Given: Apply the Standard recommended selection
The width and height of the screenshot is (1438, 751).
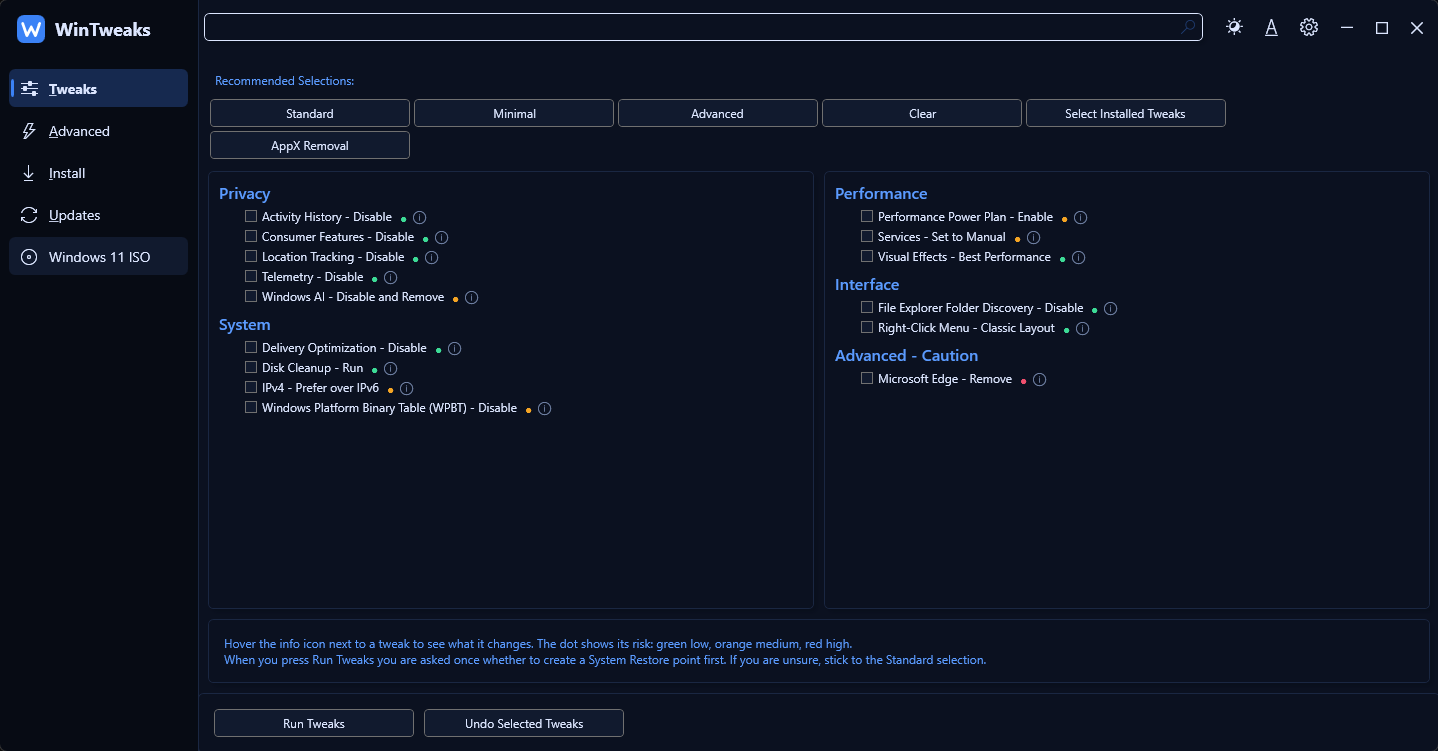Looking at the screenshot, I should pyautogui.click(x=310, y=113).
